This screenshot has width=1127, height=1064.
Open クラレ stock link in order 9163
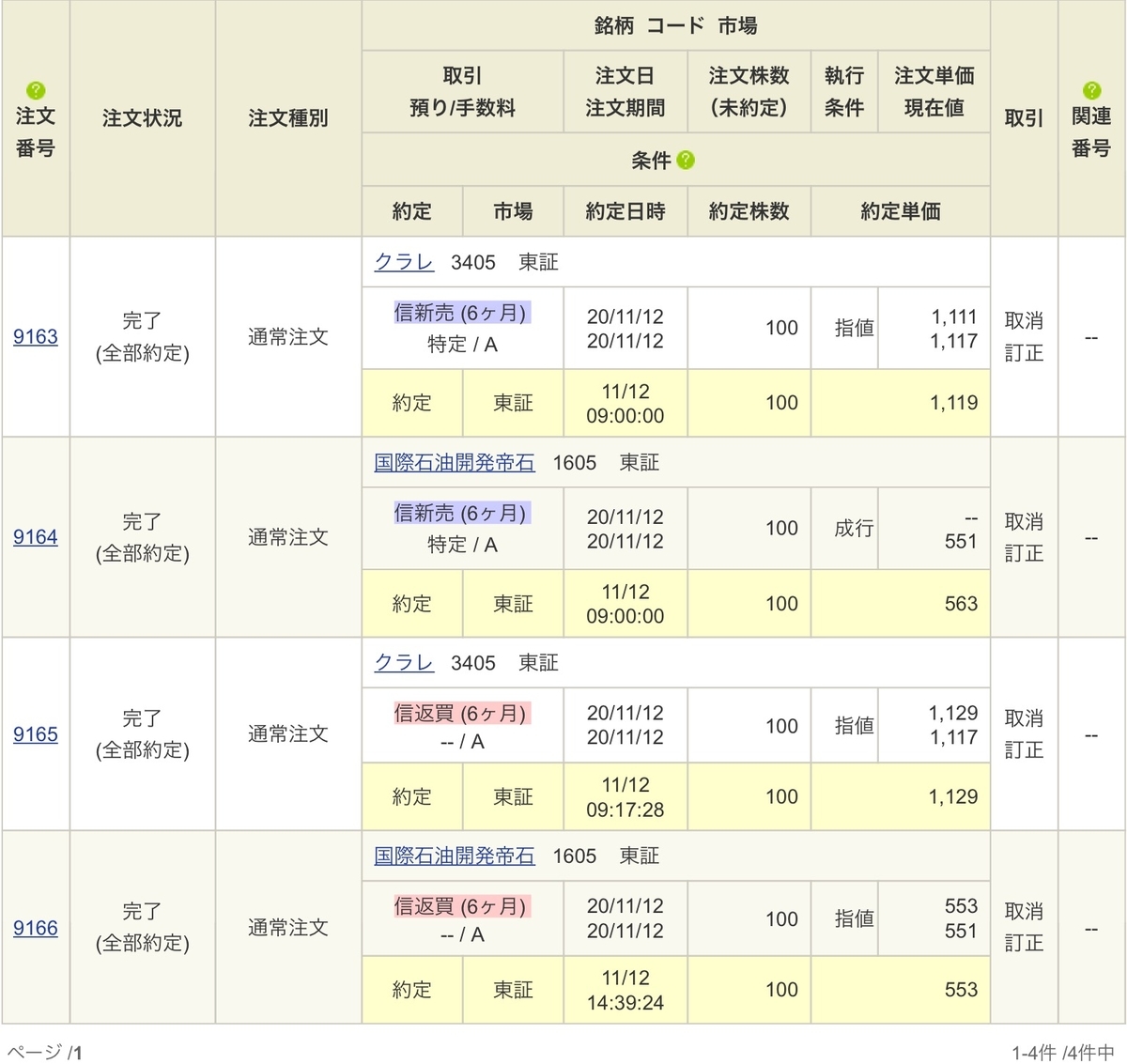[404, 262]
